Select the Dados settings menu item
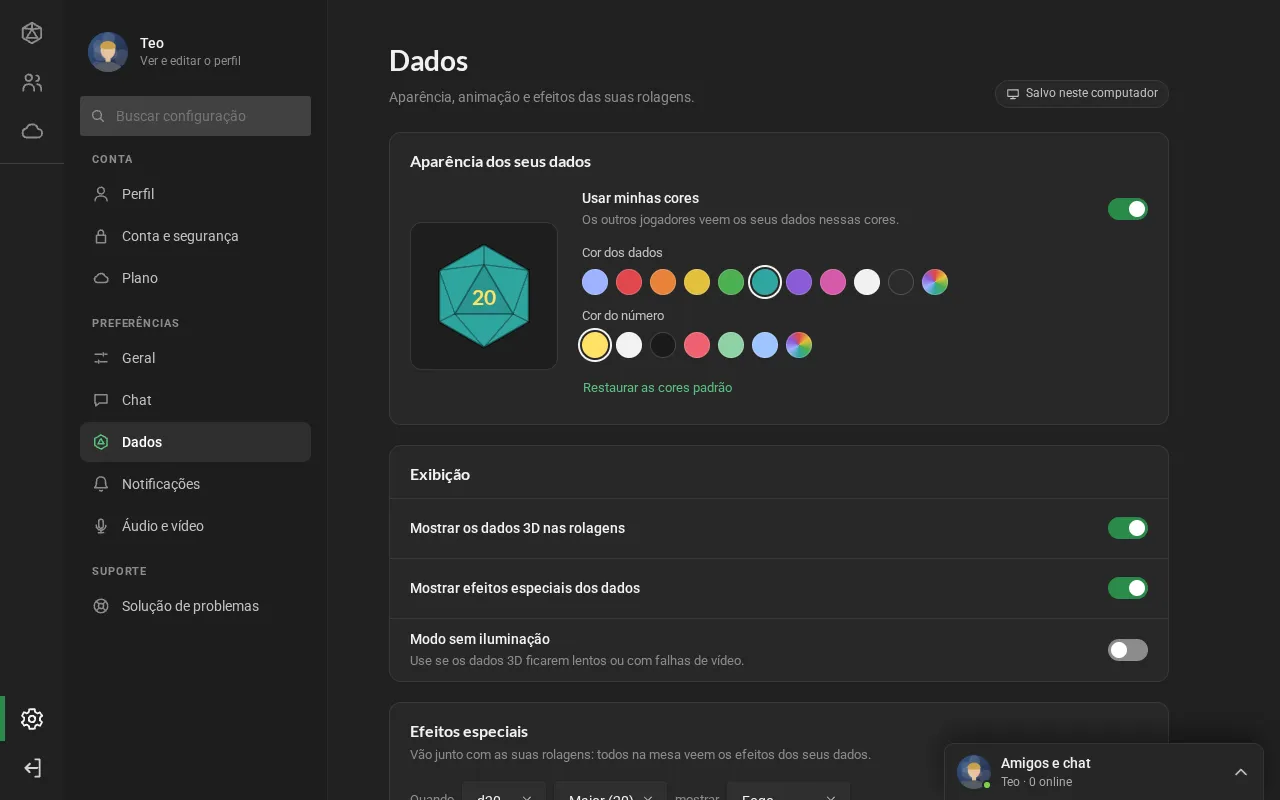Image resolution: width=1280 pixels, height=800 pixels. [x=195, y=442]
